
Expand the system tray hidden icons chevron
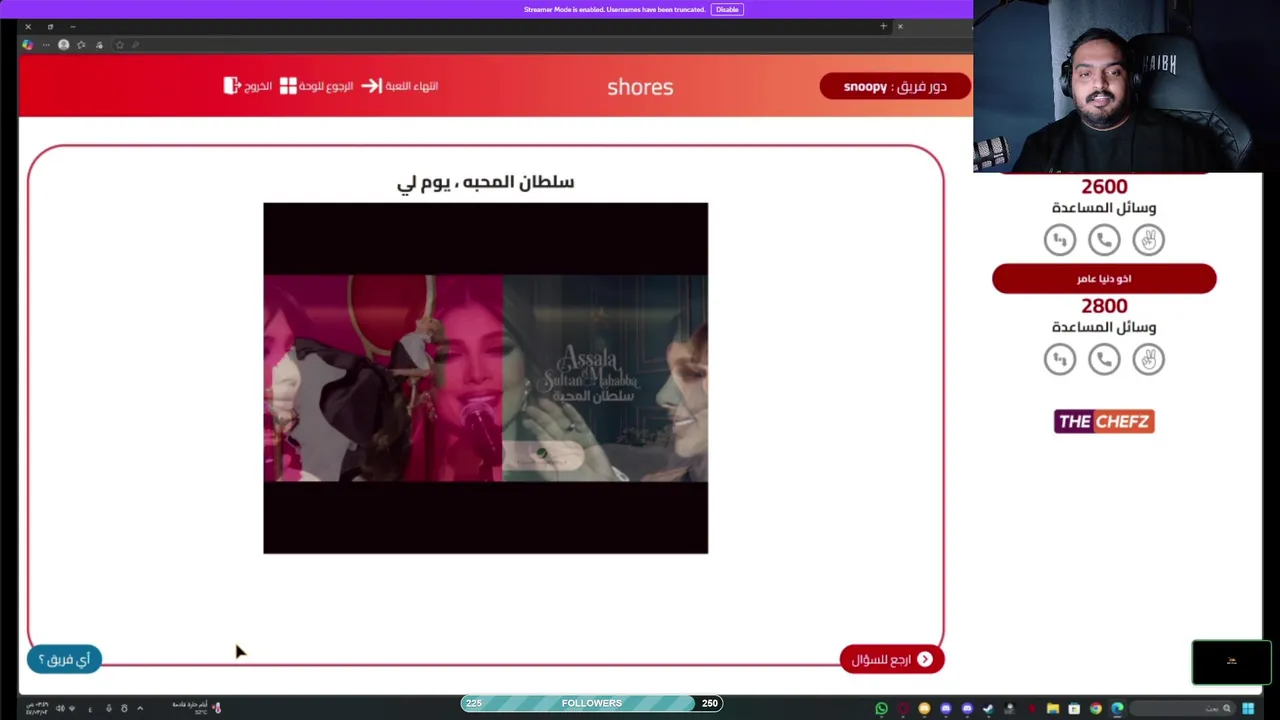pyautogui.click(x=140, y=709)
